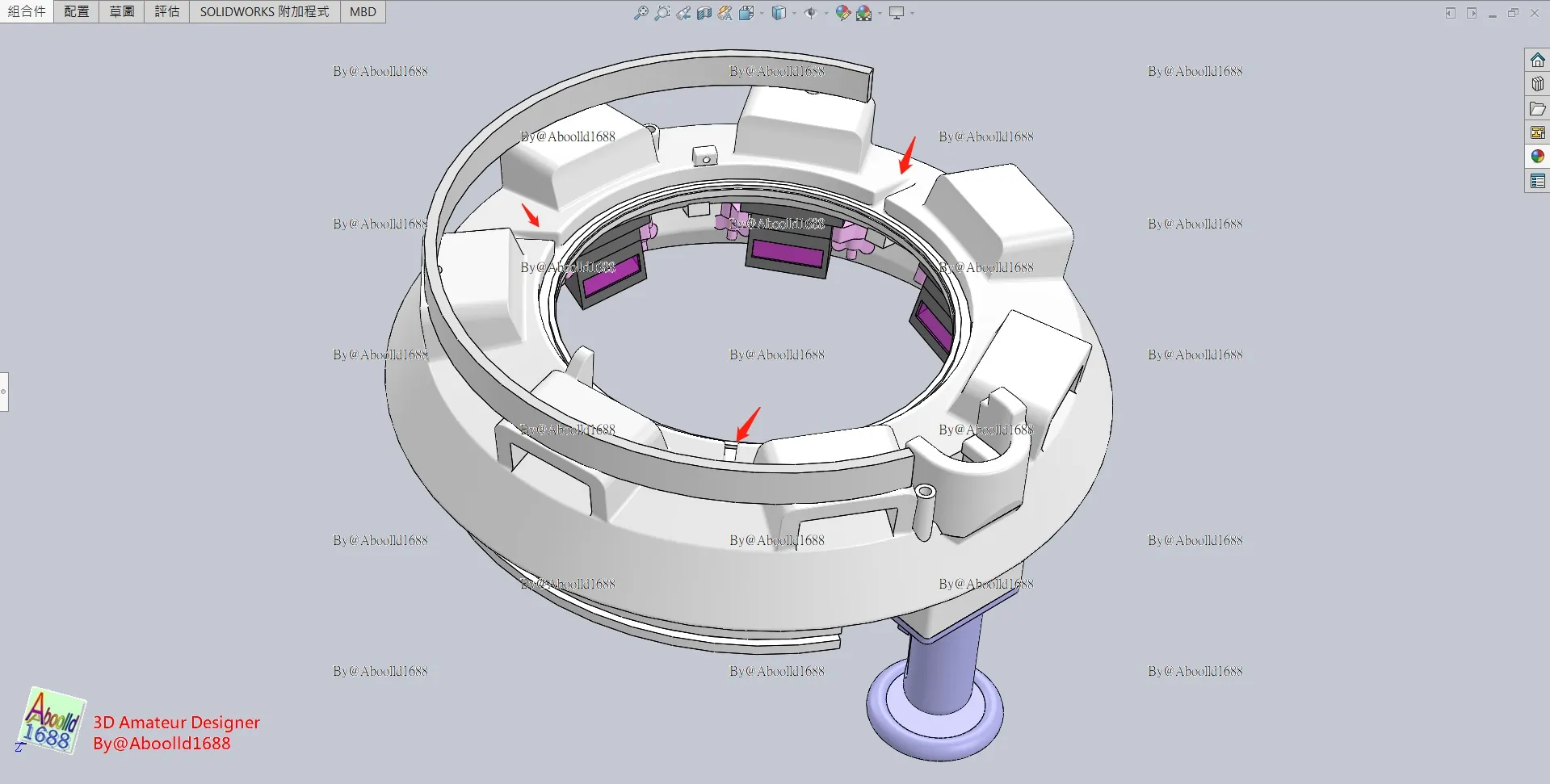1550x784 pixels.
Task: Open the Design Library task pane icon
Action: point(1538,84)
